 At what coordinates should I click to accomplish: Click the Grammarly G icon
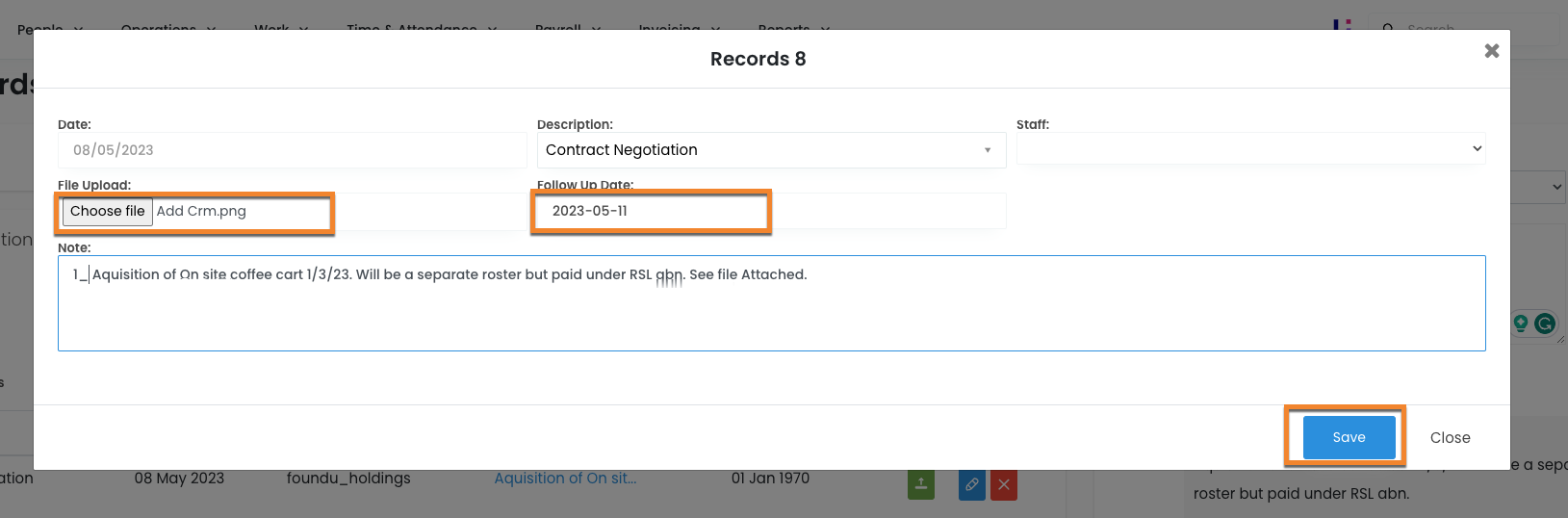point(1545,324)
